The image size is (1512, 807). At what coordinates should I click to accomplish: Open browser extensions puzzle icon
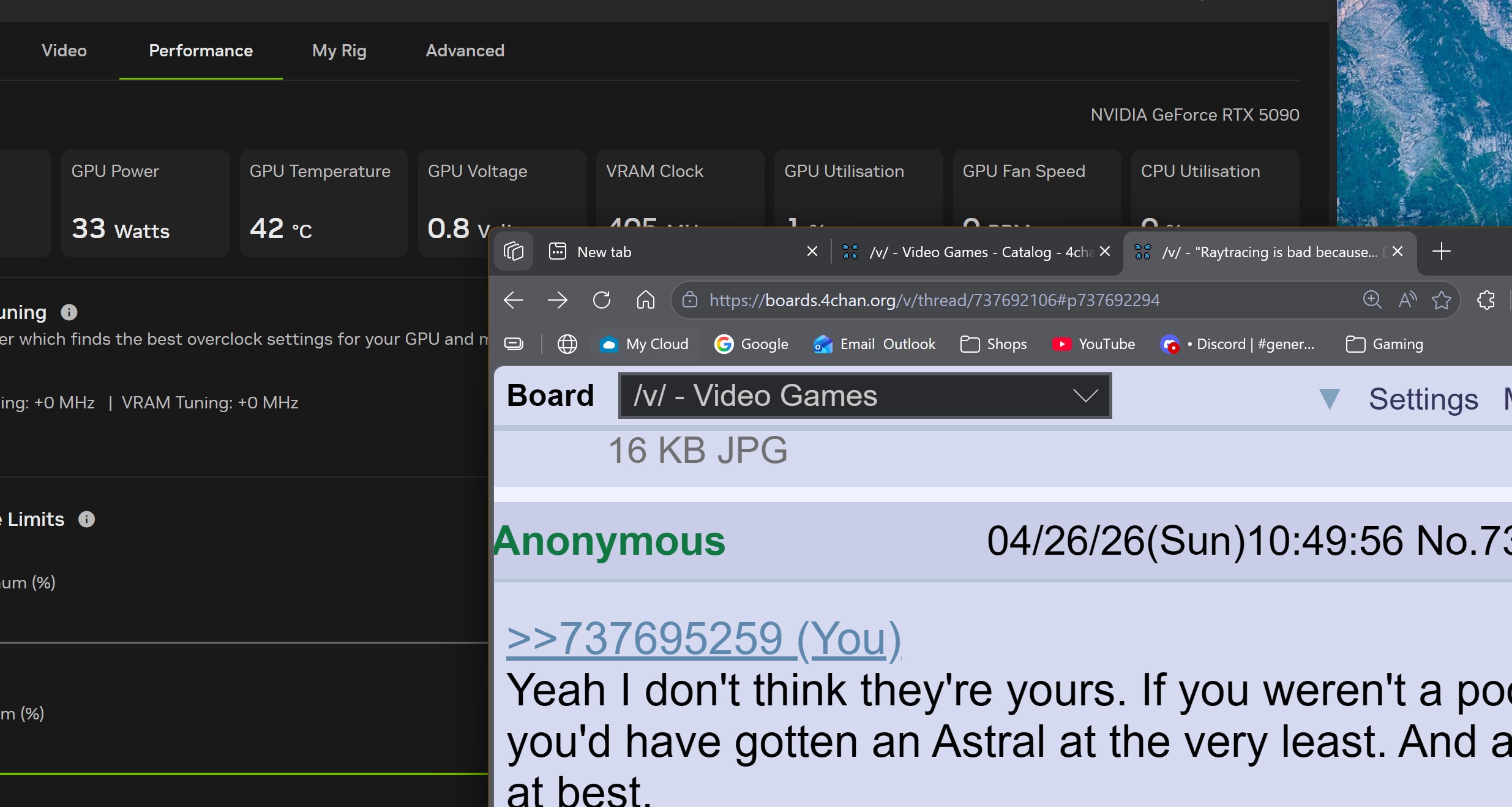point(1486,300)
